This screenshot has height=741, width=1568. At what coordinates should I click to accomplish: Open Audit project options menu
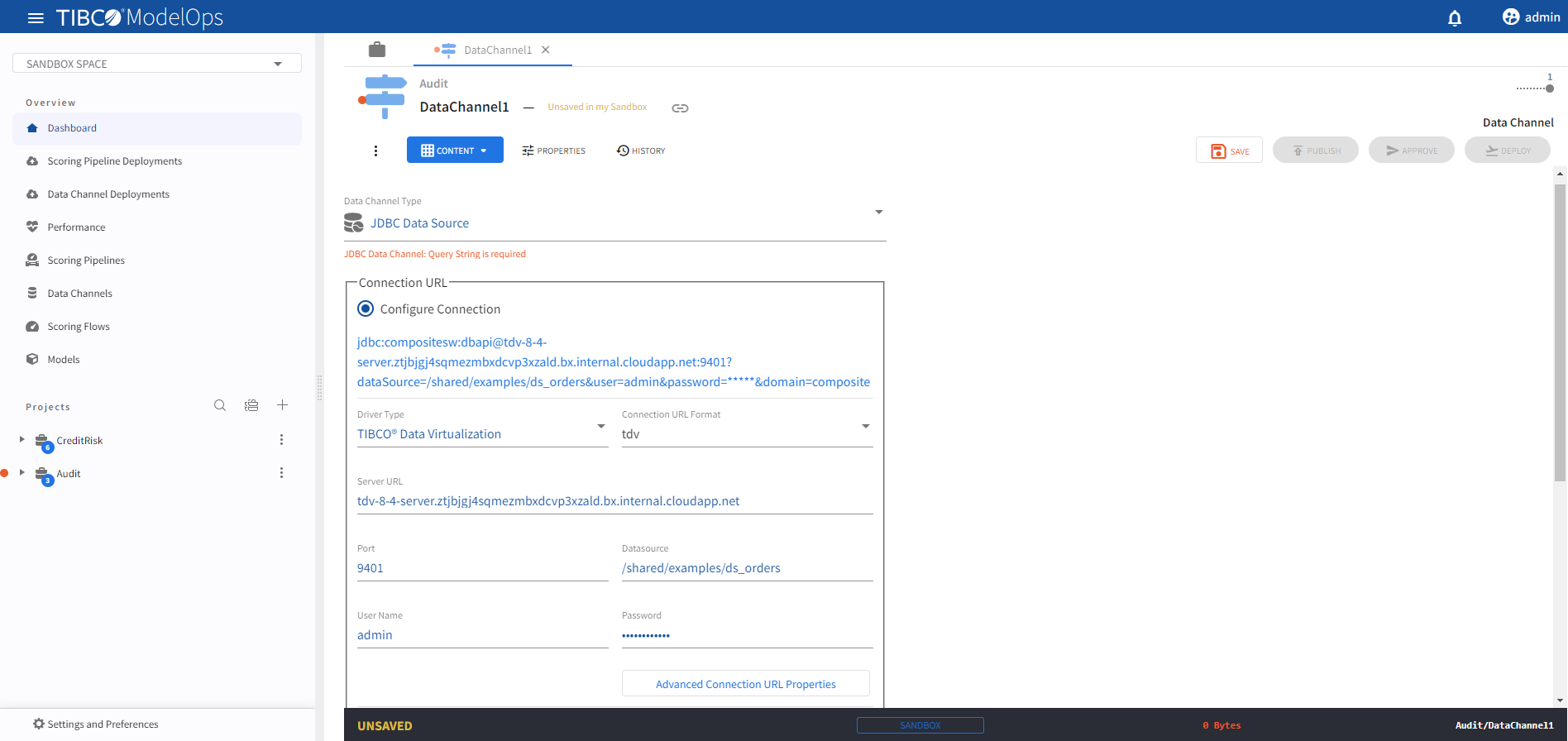pos(281,473)
